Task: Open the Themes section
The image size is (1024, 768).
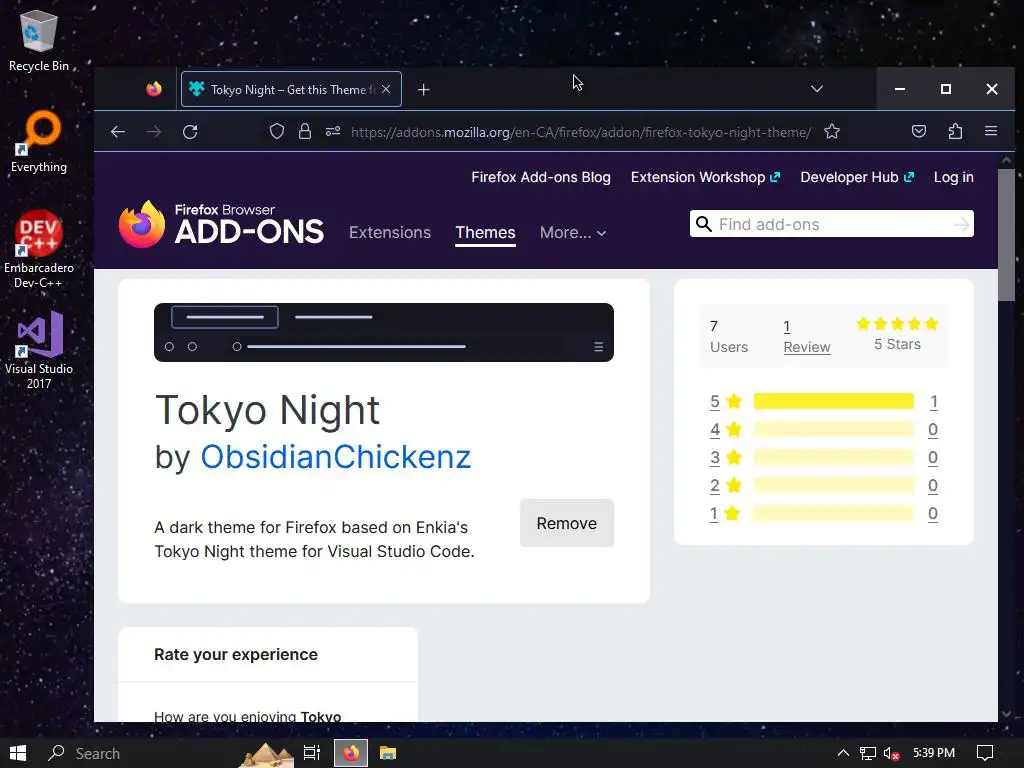Action: 485,232
